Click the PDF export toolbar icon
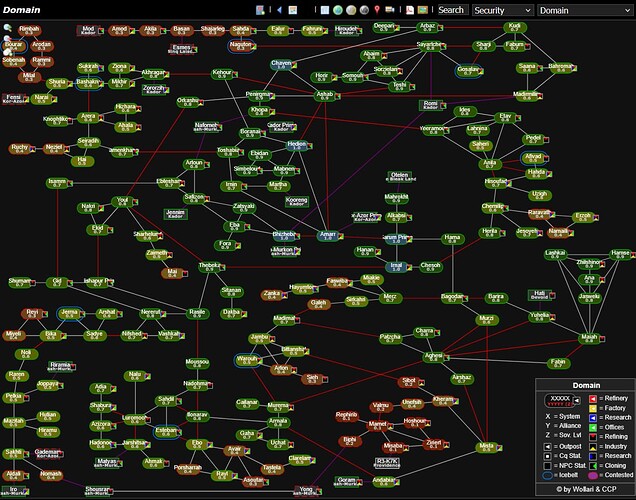The image size is (636, 500). click(x=410, y=10)
